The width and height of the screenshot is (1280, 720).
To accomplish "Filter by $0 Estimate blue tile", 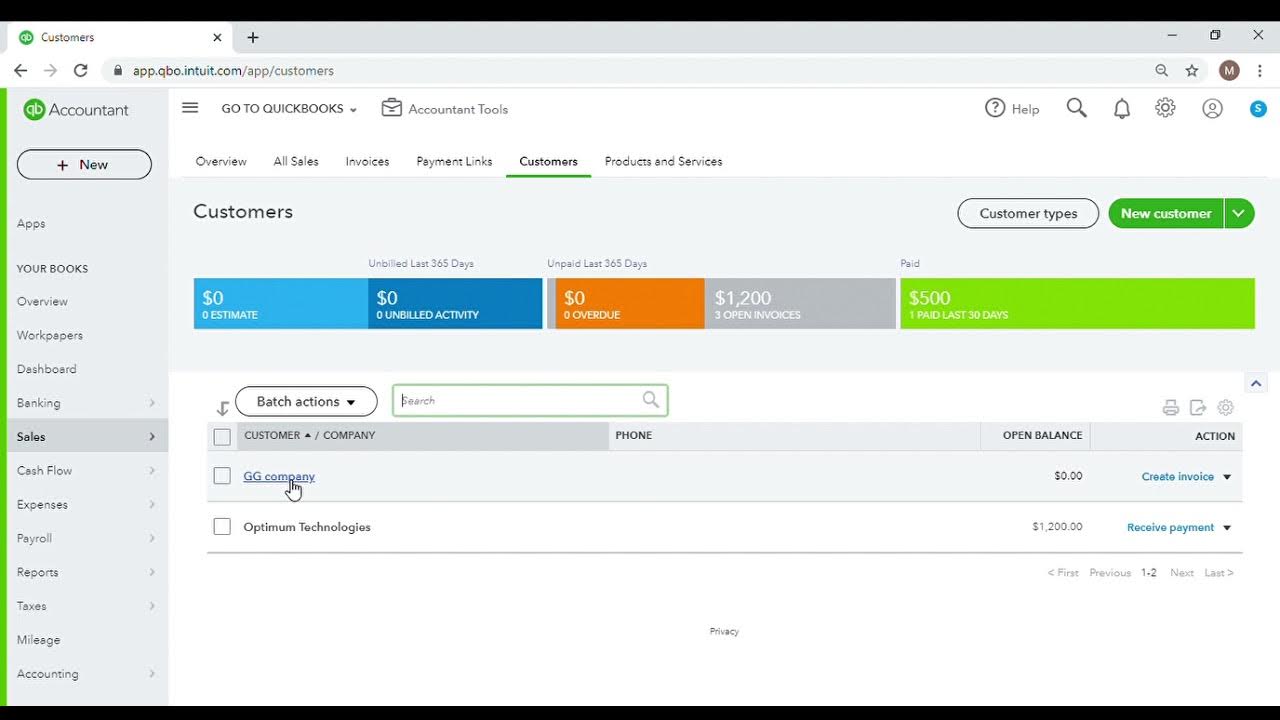I will coord(281,304).
